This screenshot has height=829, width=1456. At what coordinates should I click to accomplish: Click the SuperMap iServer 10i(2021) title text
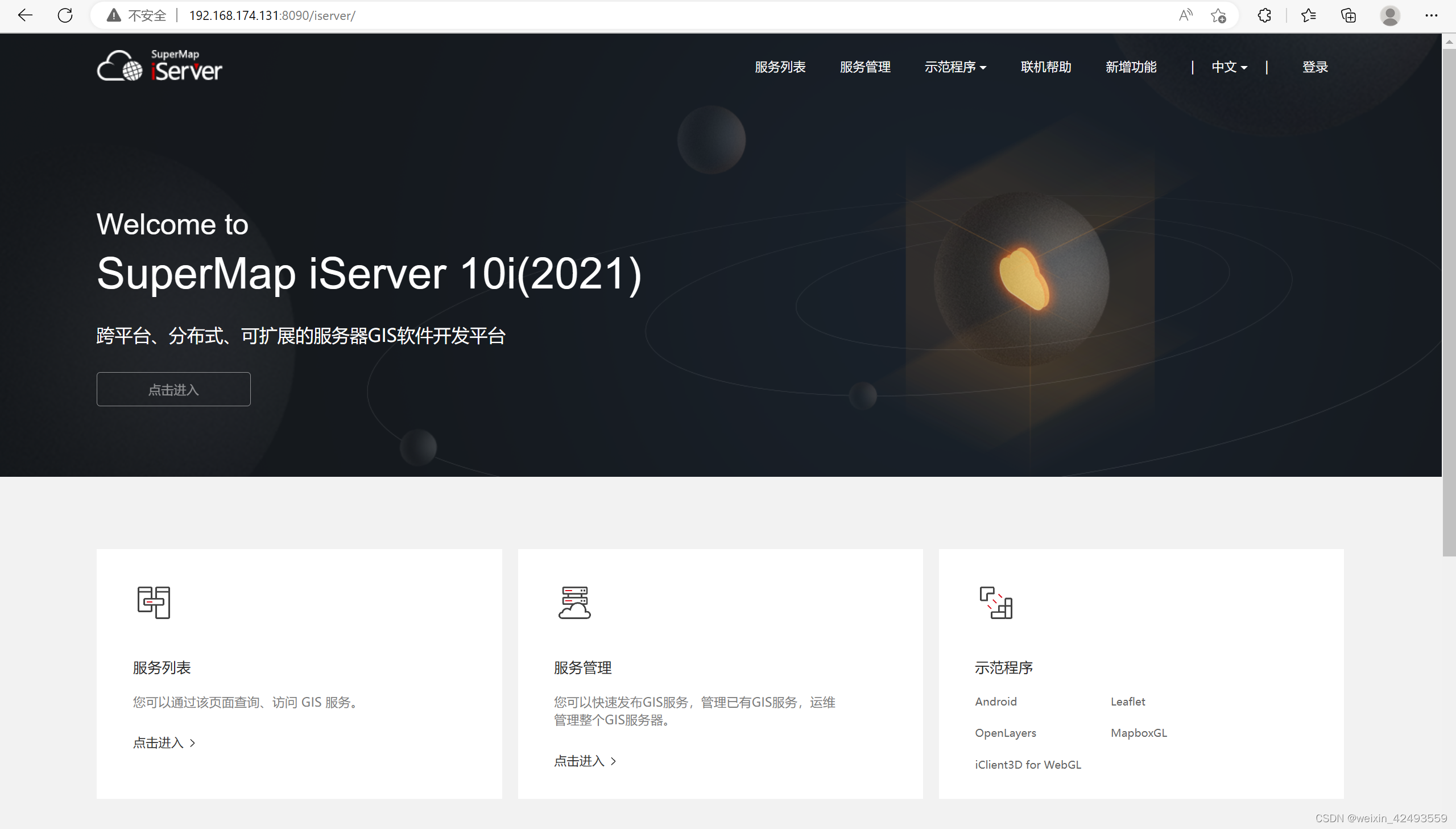[369, 274]
